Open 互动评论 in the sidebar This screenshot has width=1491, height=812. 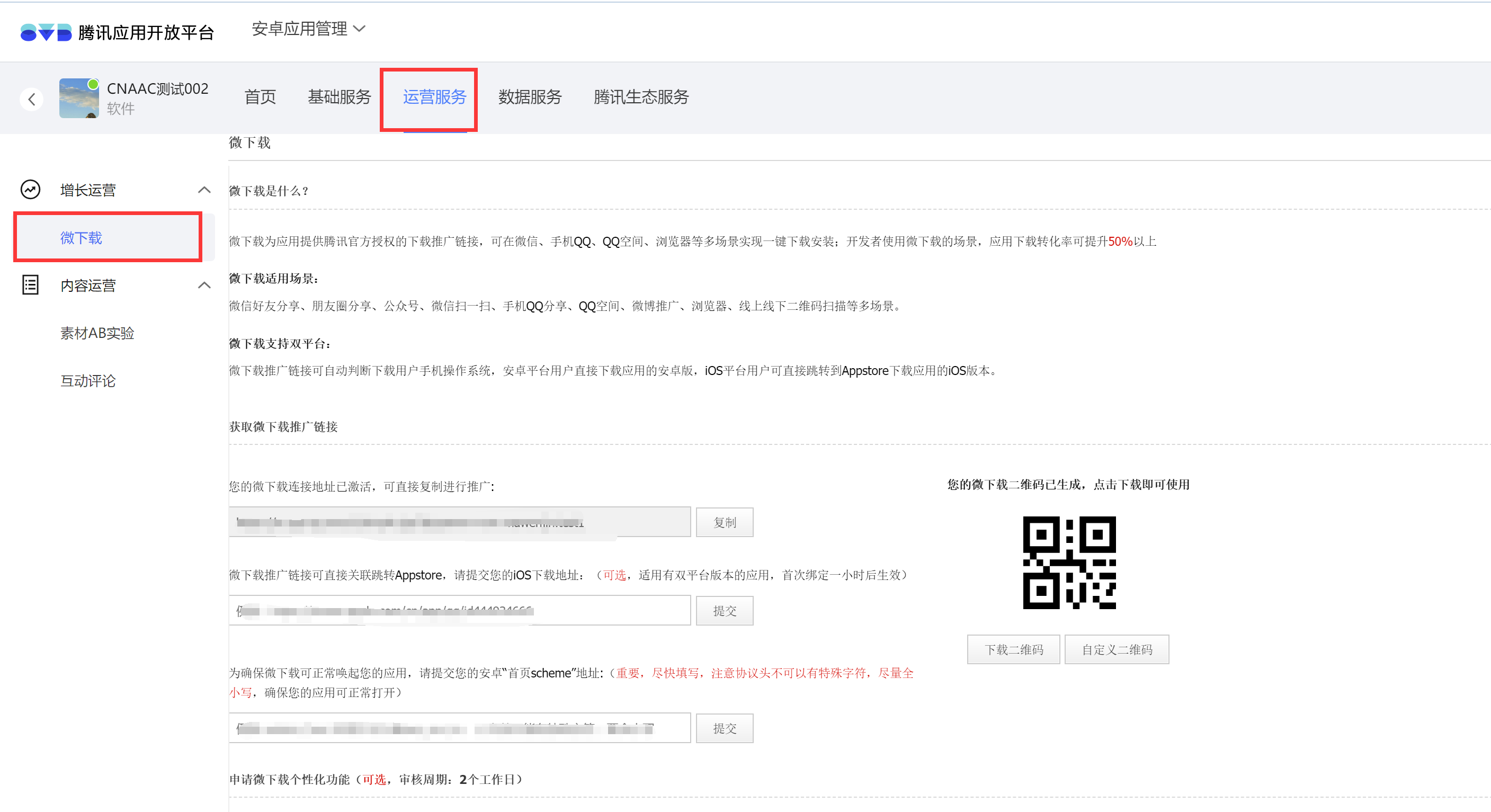tap(88, 381)
